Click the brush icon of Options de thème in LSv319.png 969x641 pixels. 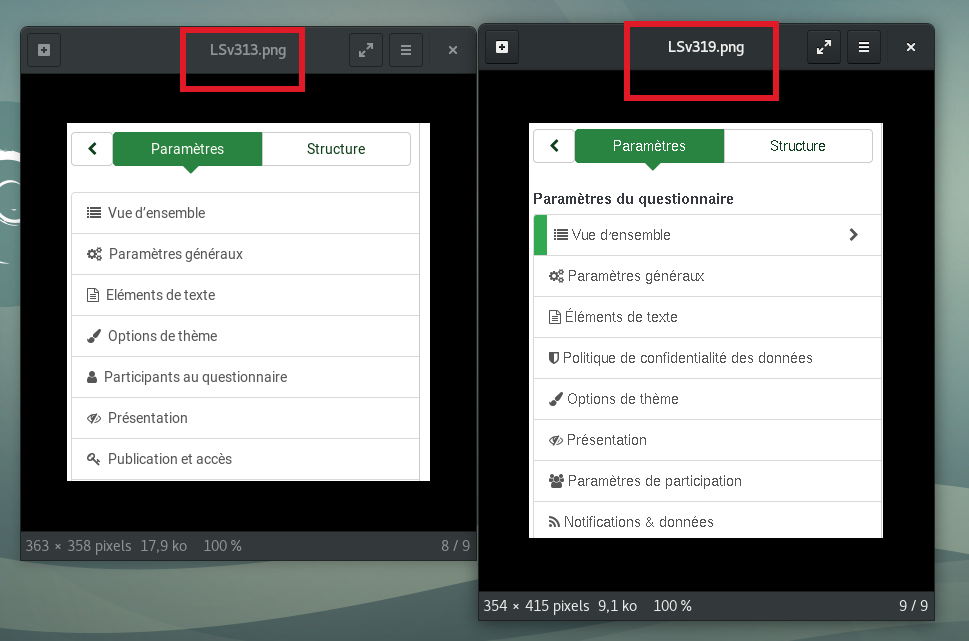[x=556, y=399]
